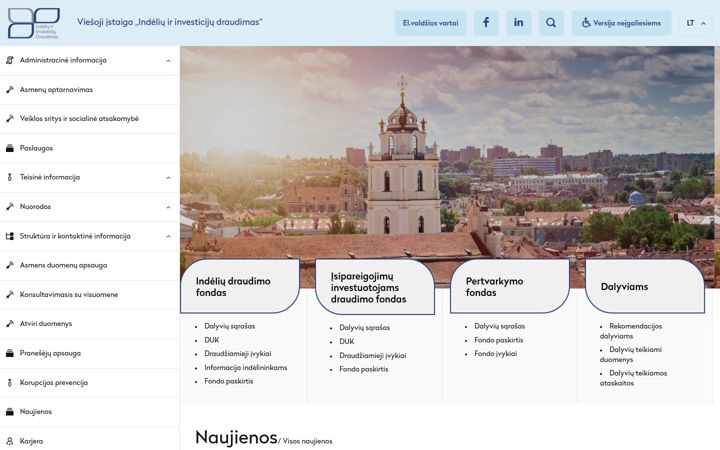720x450 pixels.
Task: Open Dalyvių teikiamos ataskaitos link
Action: (634, 378)
